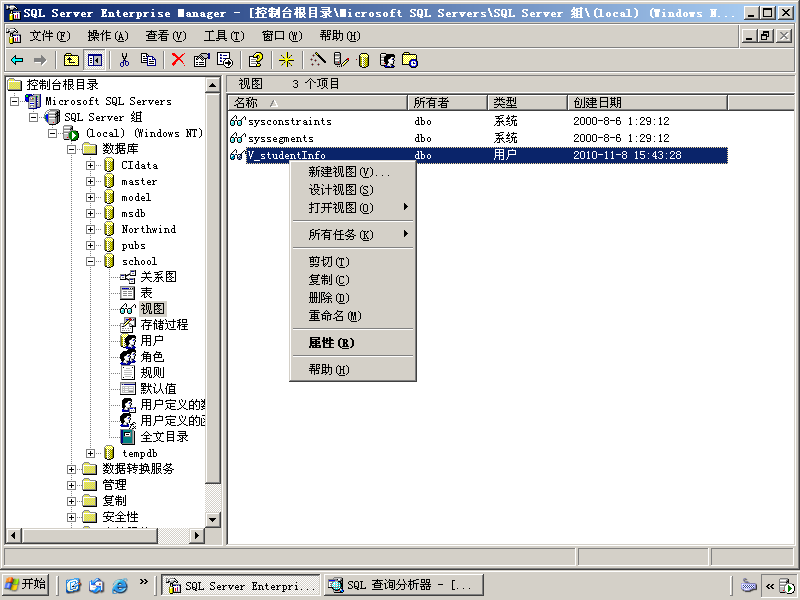The image size is (800, 600).
Task: Expand 所有任务(K) submenu
Action: tap(353, 235)
